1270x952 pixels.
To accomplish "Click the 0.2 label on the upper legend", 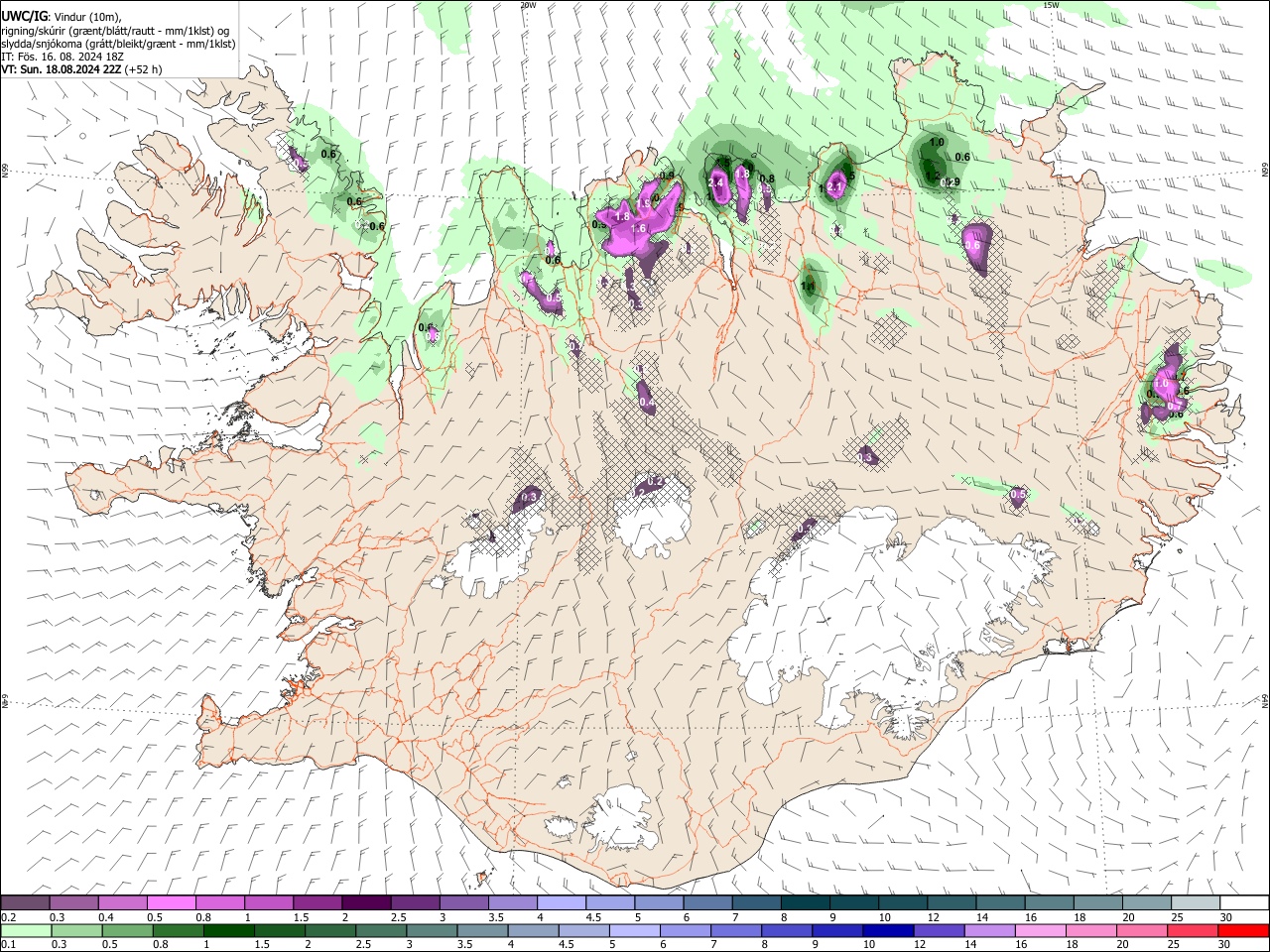I will pyautogui.click(x=8, y=917).
